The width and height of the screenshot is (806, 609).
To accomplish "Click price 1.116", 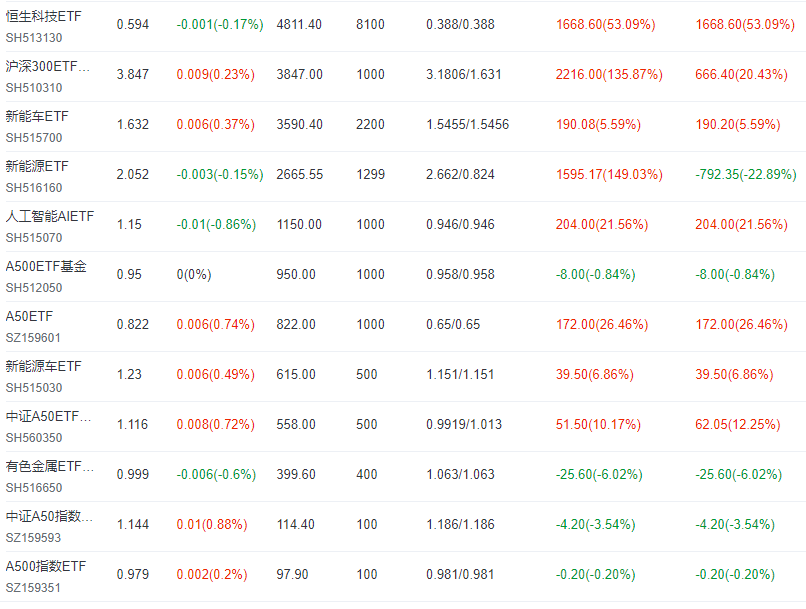I will [x=133, y=425].
